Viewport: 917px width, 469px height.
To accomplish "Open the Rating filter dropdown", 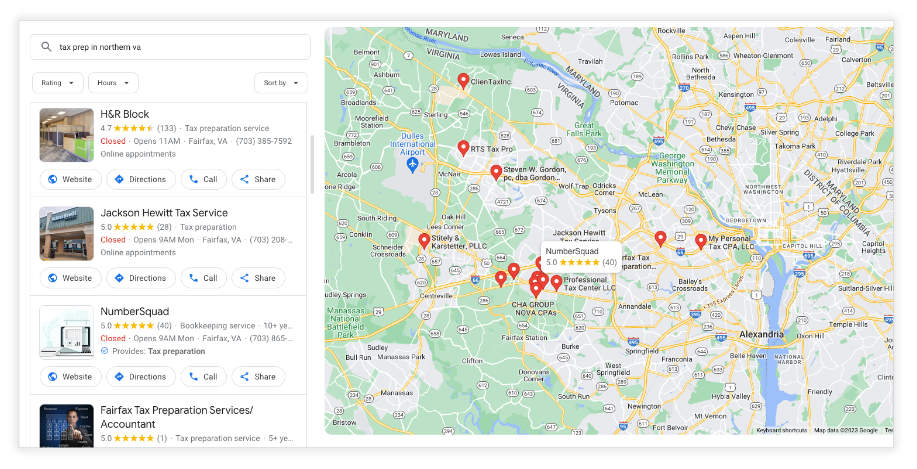I will [x=58, y=83].
